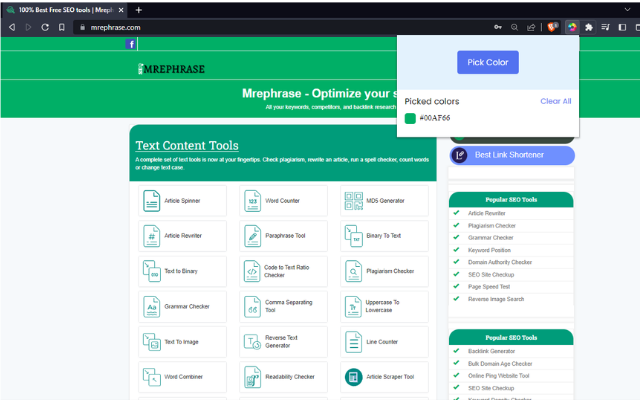Open the Word Combiner tool

click(182, 377)
